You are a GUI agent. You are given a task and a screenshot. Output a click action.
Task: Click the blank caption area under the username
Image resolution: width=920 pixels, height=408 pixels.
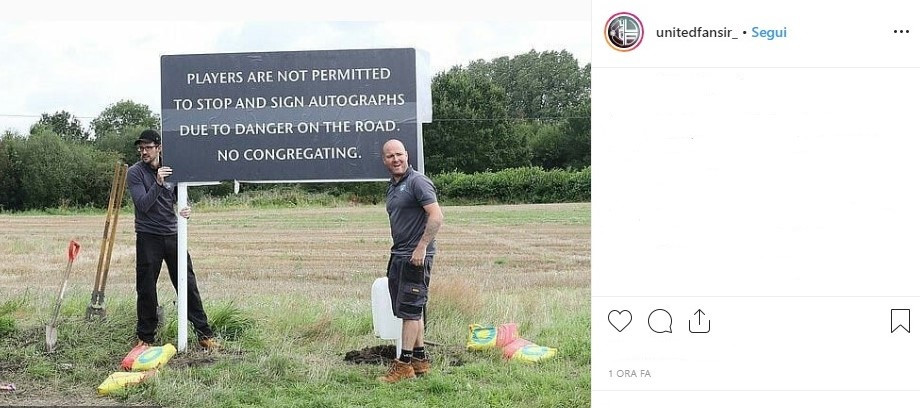coord(756,182)
